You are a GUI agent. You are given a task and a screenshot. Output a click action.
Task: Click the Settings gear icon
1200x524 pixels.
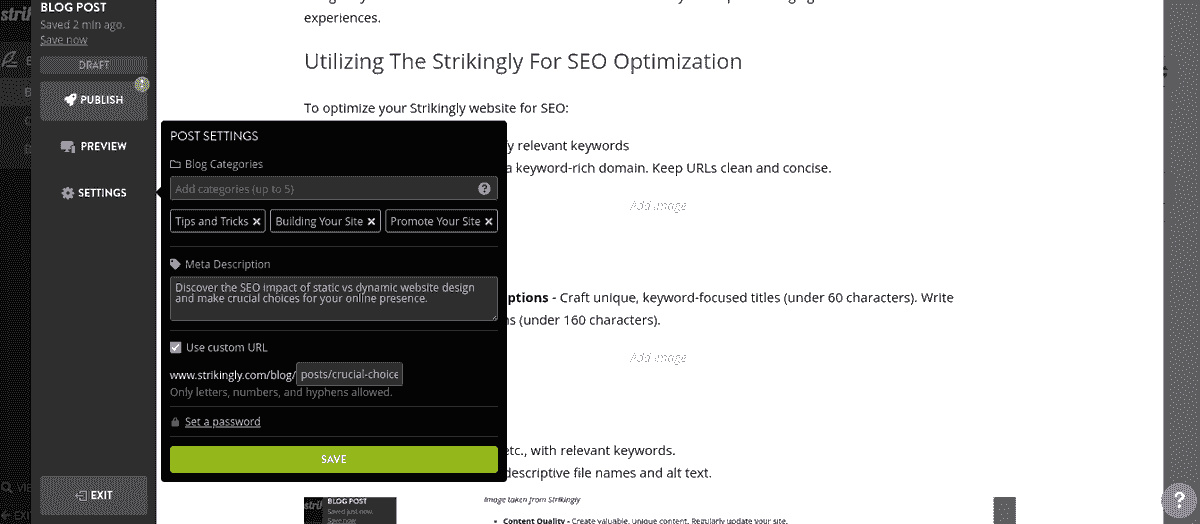(67, 193)
